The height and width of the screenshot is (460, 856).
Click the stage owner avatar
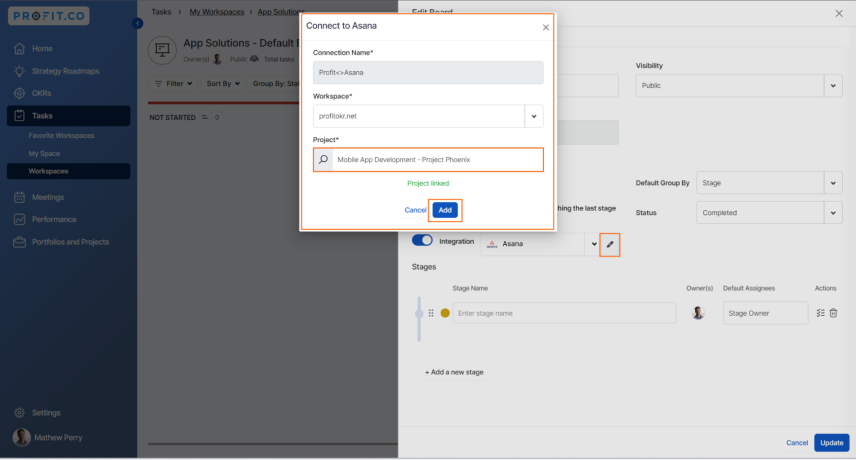point(698,313)
